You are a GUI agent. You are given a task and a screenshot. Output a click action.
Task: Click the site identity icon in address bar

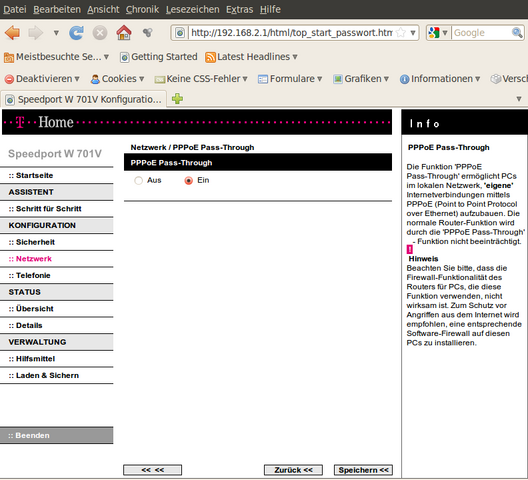coord(180,33)
